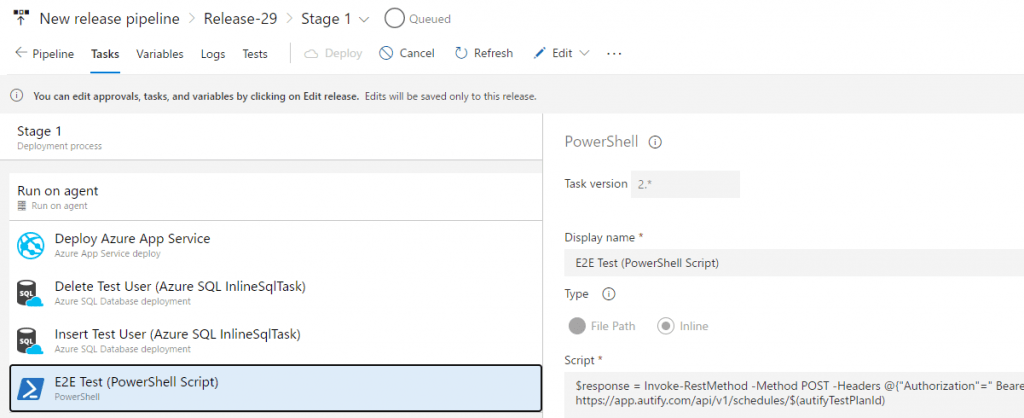Open the Tests tab

pyautogui.click(x=255, y=54)
